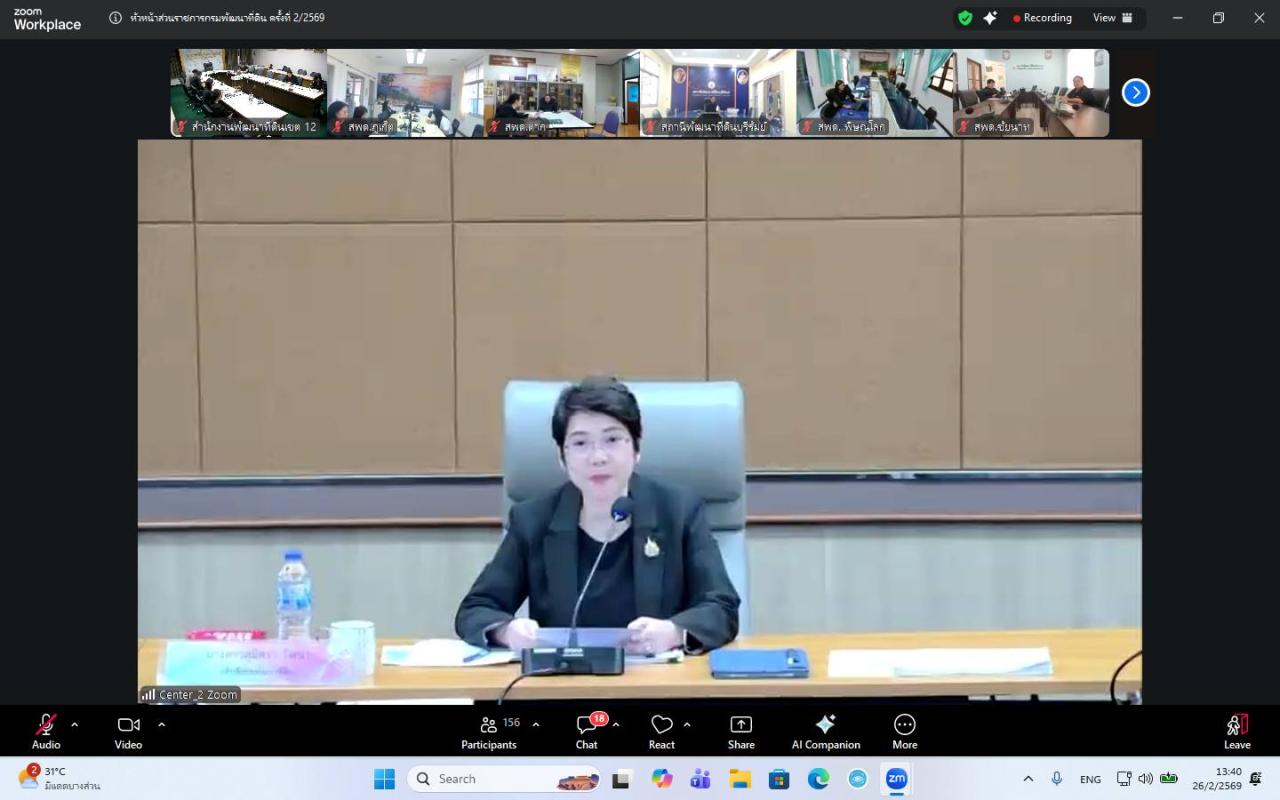Show meeting info icon beside title
This screenshot has height=800, width=1280.
point(115,18)
